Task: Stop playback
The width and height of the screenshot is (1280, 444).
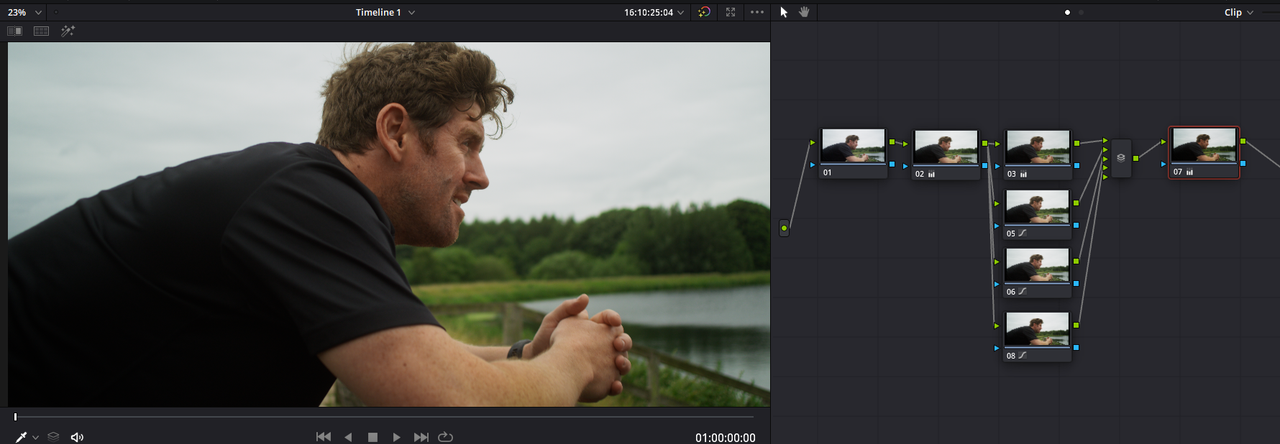Action: [372, 437]
